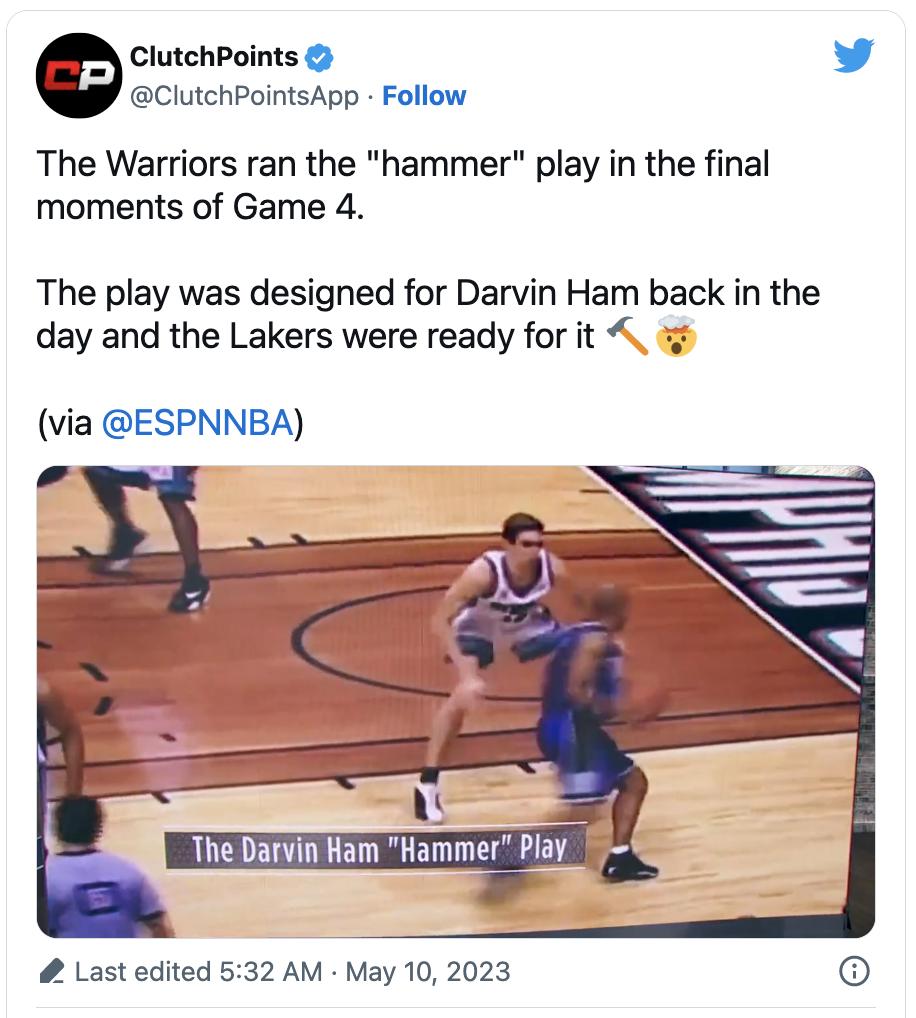This screenshot has height=1018, width=916.
Task: Click the tweet sentence about the Warriors' Game 4
Action: [x=402, y=186]
